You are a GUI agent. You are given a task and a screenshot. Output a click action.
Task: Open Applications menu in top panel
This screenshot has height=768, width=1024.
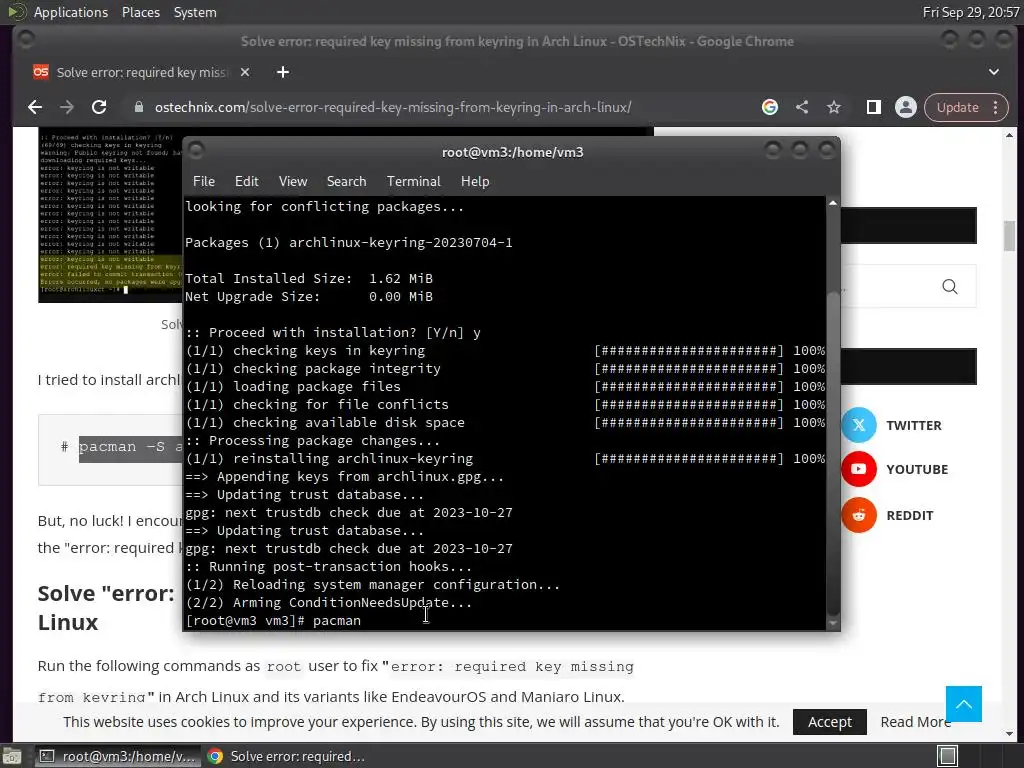[71, 12]
